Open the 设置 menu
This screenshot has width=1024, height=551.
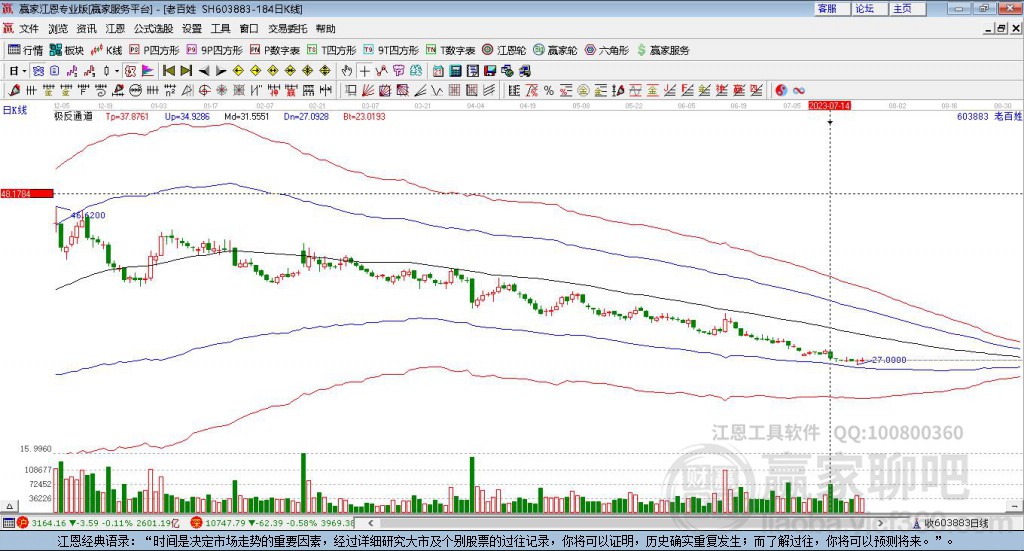tap(192, 29)
